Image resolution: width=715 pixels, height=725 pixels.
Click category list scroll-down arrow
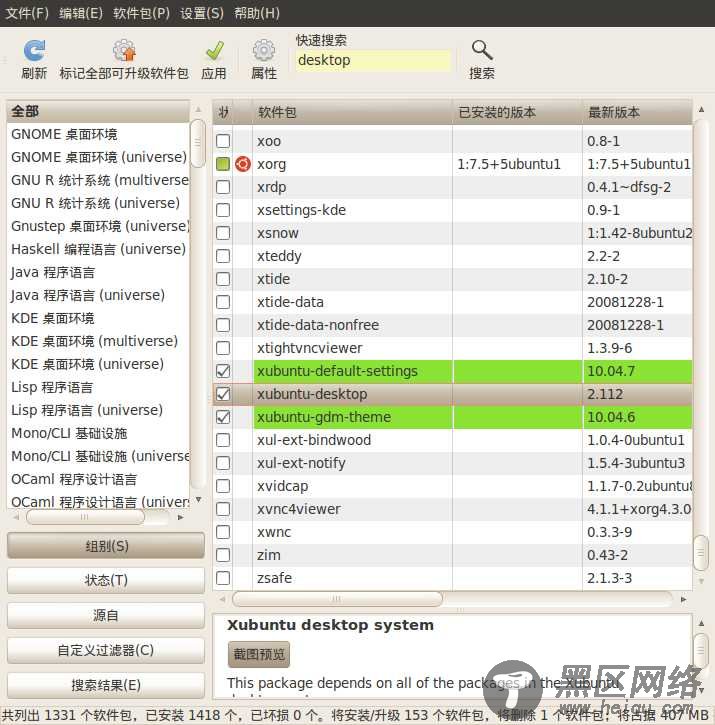(x=198, y=500)
